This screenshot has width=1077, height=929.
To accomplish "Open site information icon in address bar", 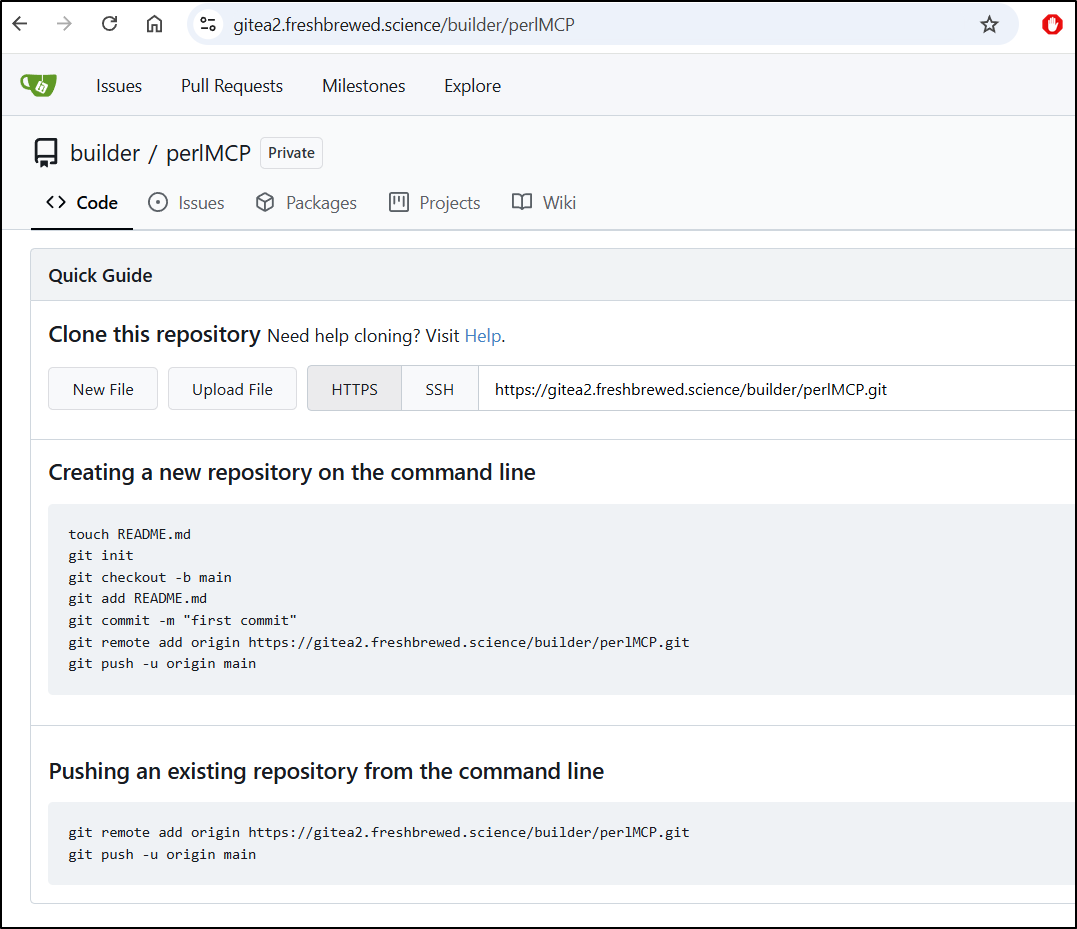I will pyautogui.click(x=208, y=25).
